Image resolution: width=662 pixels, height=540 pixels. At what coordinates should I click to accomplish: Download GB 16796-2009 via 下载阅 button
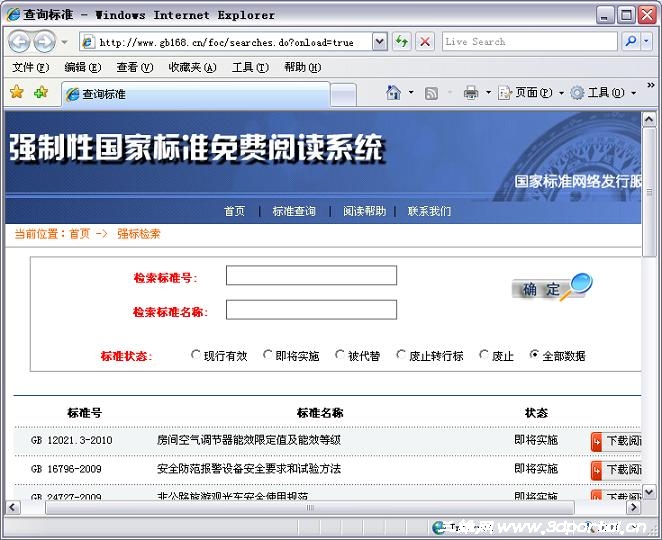tap(616, 469)
